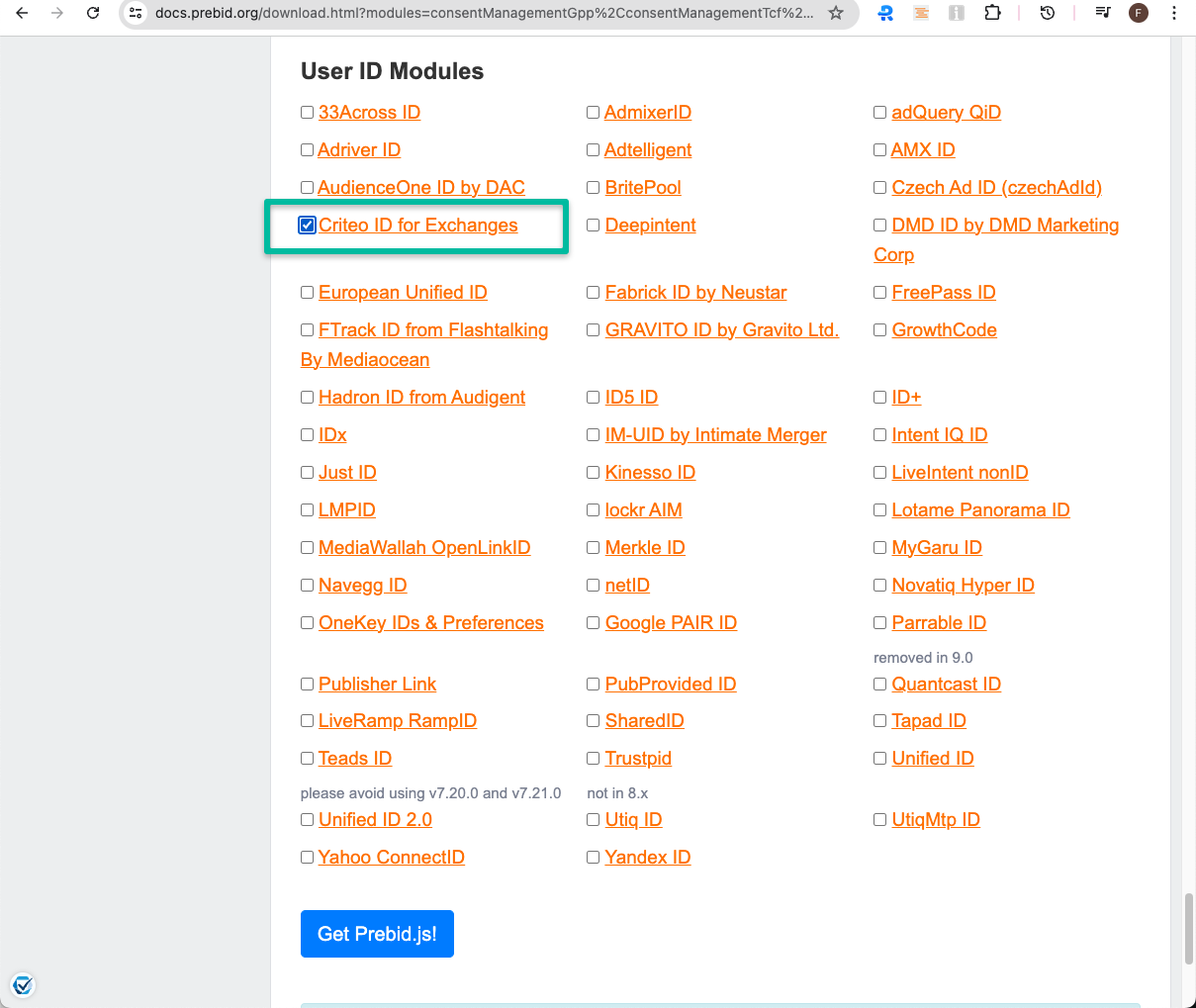Open the FreePass ID link

944,292
